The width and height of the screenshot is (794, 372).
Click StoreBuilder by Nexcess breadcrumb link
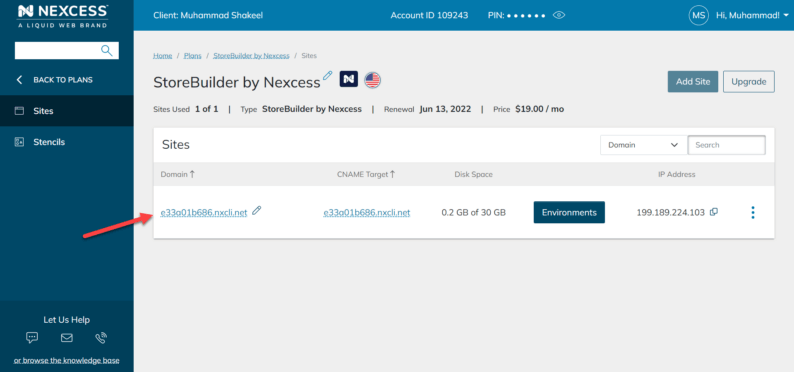[x=251, y=56]
